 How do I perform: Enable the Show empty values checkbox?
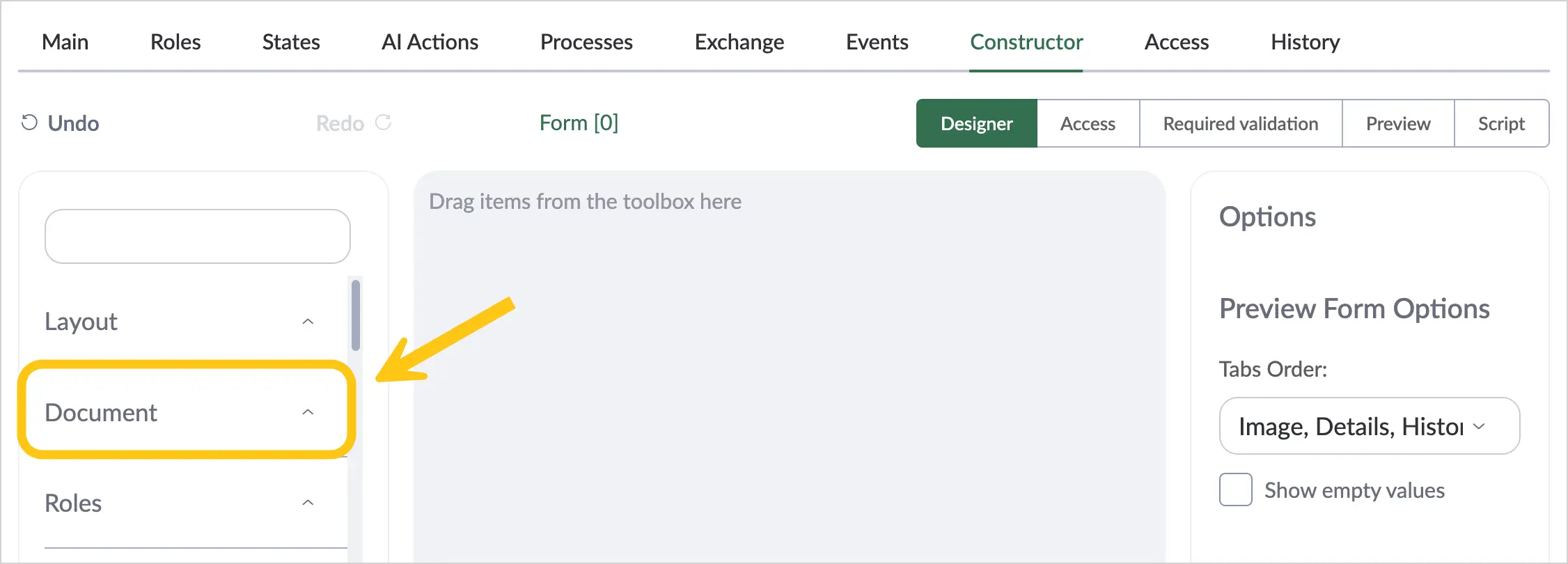point(1236,489)
